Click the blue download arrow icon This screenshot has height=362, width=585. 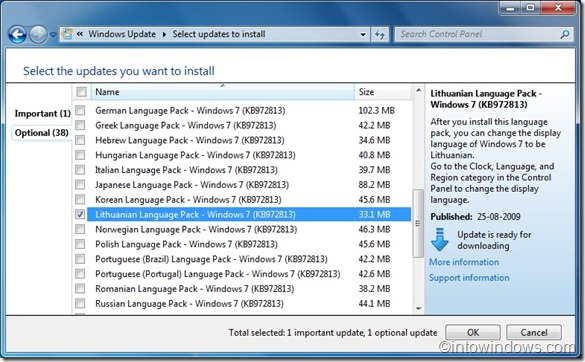tap(439, 239)
